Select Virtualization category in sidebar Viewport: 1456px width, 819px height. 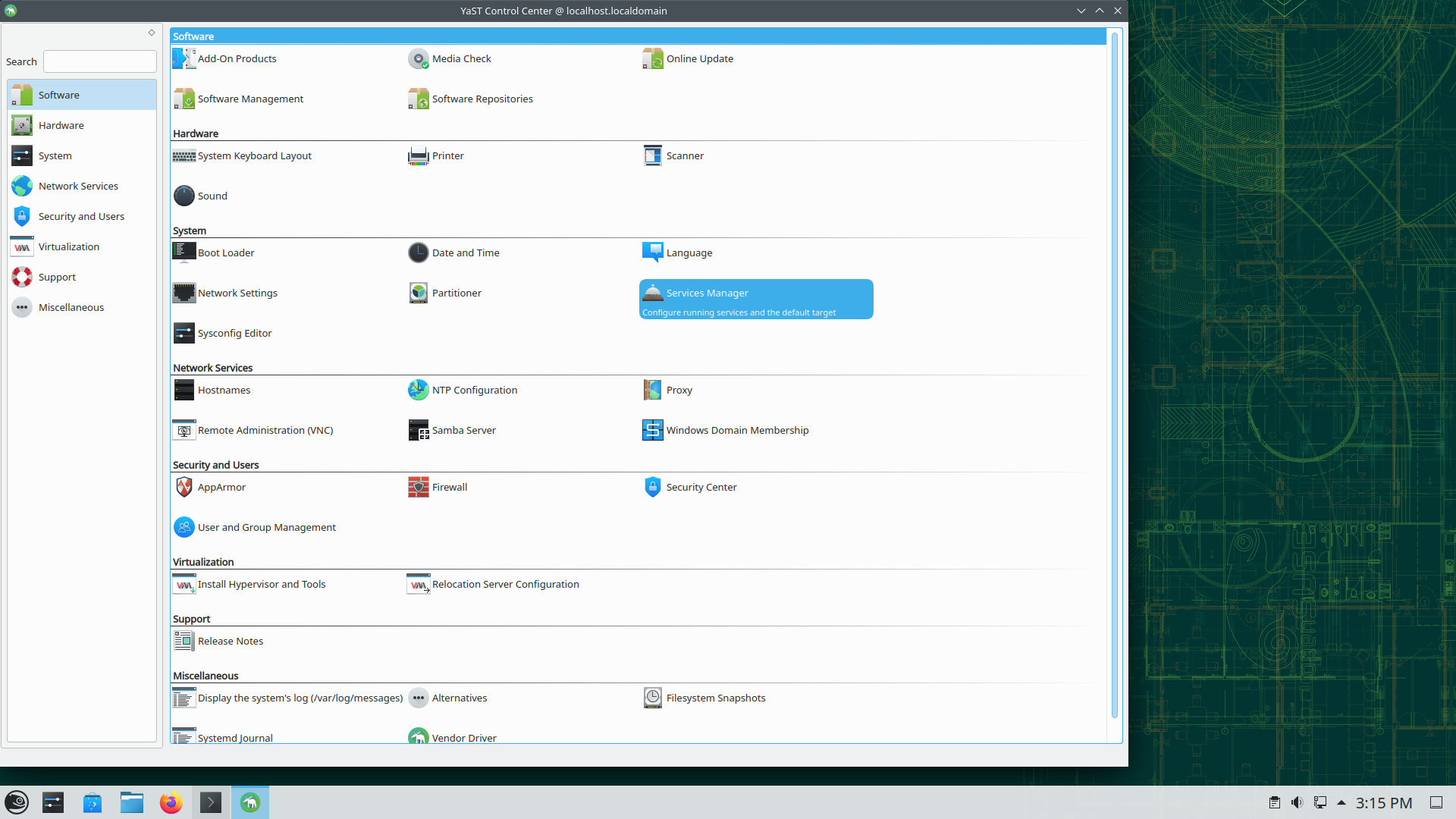[82, 246]
